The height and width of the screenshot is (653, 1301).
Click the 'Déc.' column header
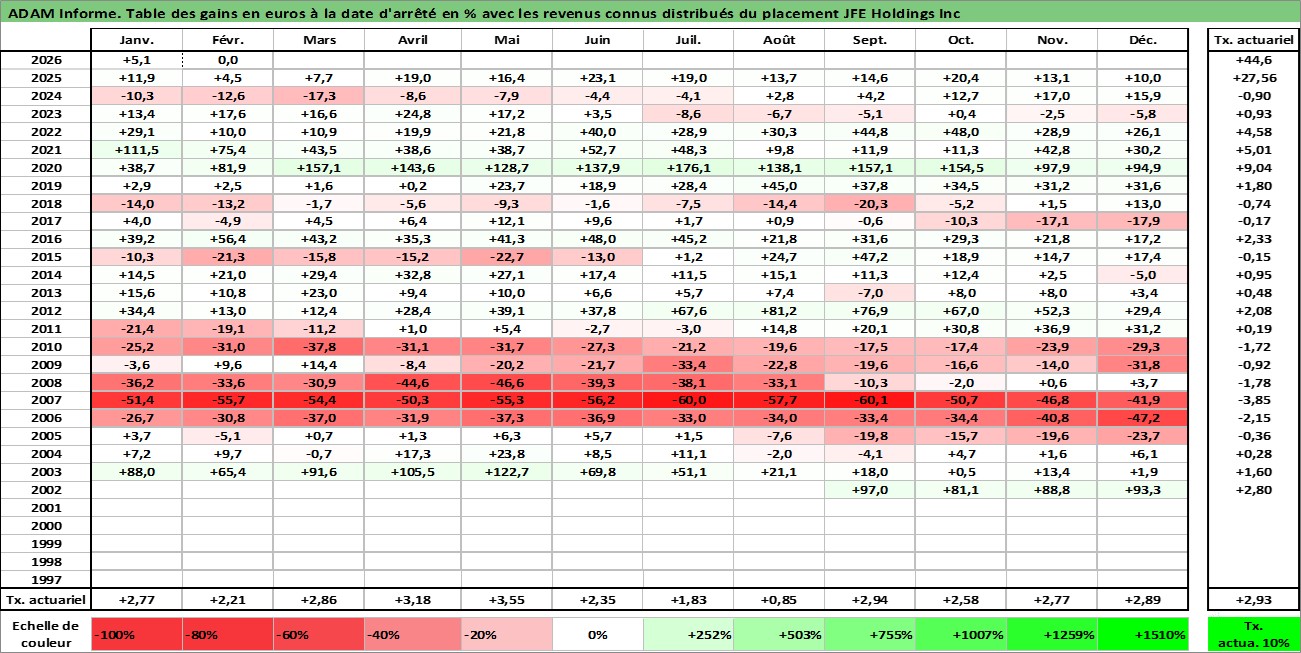coord(1143,40)
